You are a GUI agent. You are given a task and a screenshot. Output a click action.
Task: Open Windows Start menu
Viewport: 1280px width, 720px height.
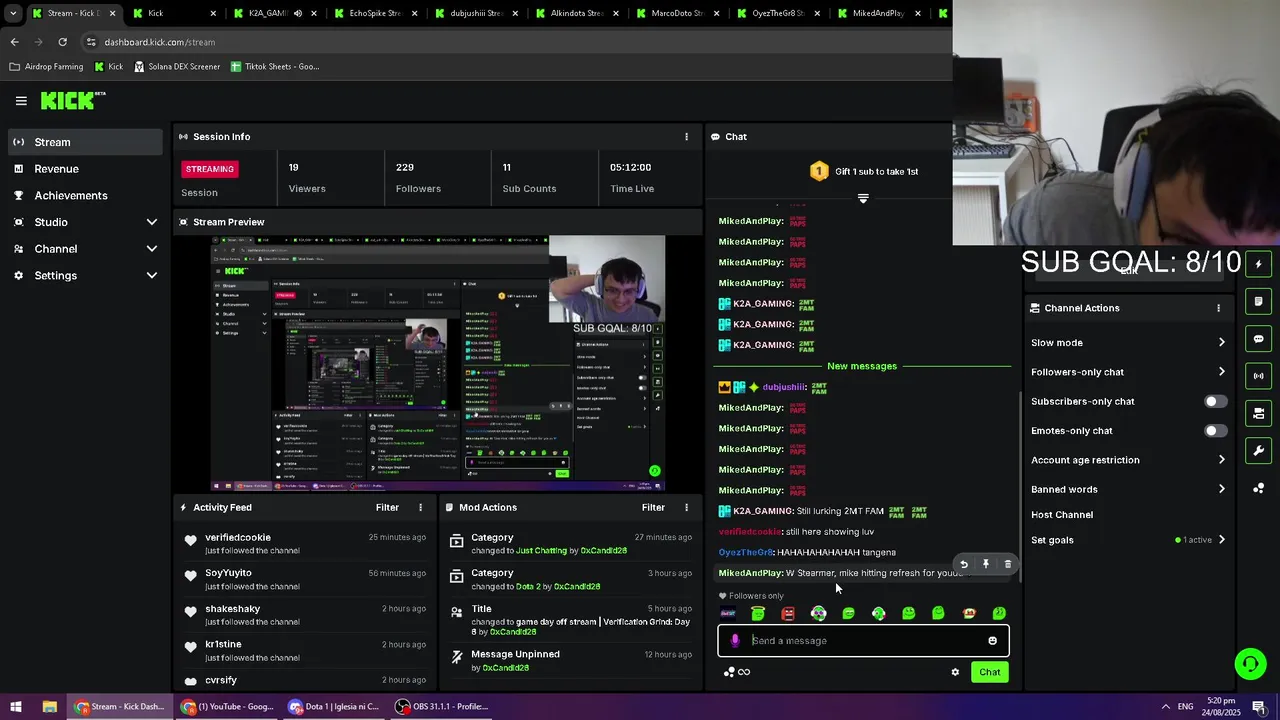pyautogui.click(x=17, y=706)
